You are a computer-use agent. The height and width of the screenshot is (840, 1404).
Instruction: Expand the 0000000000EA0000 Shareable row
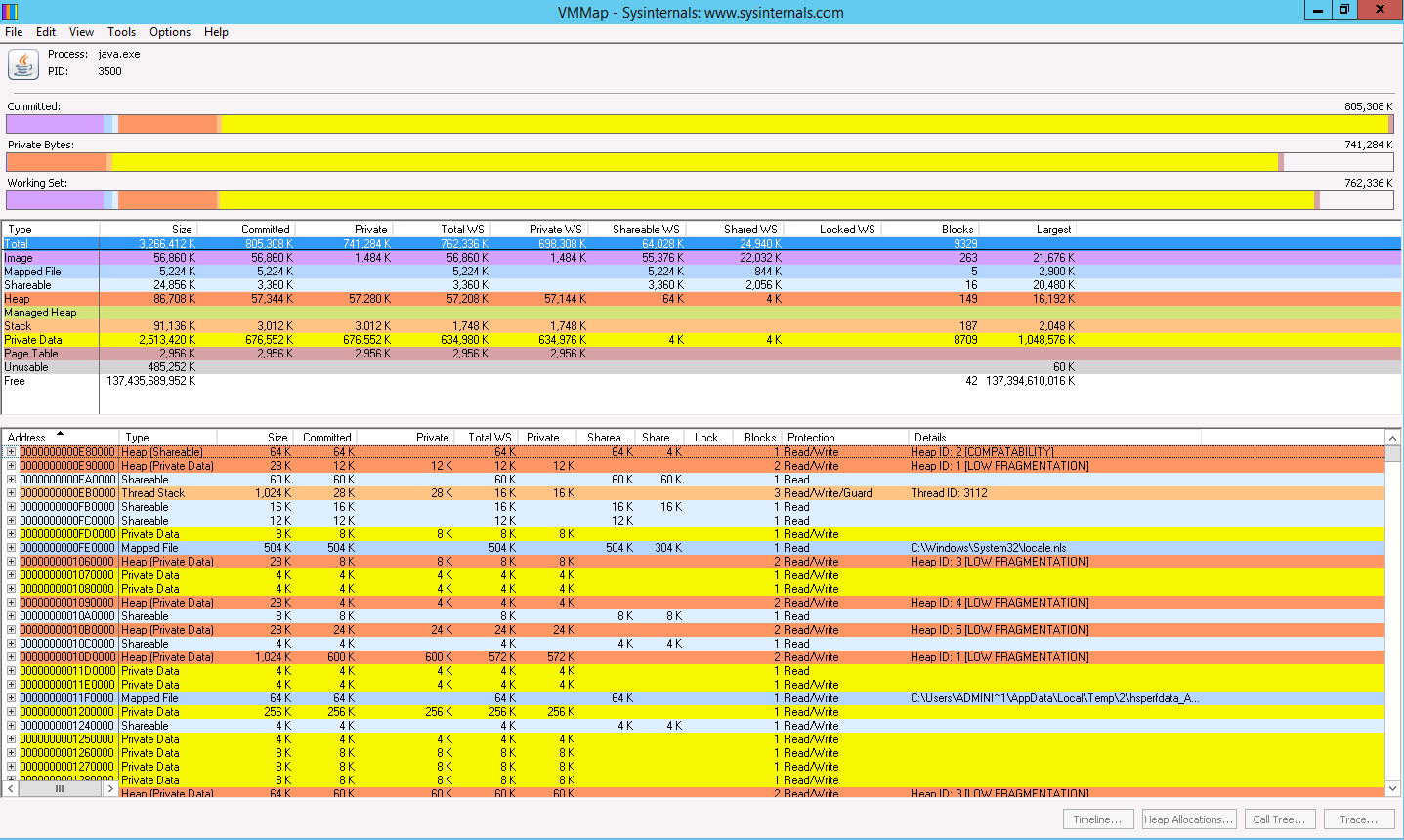[x=11, y=480]
